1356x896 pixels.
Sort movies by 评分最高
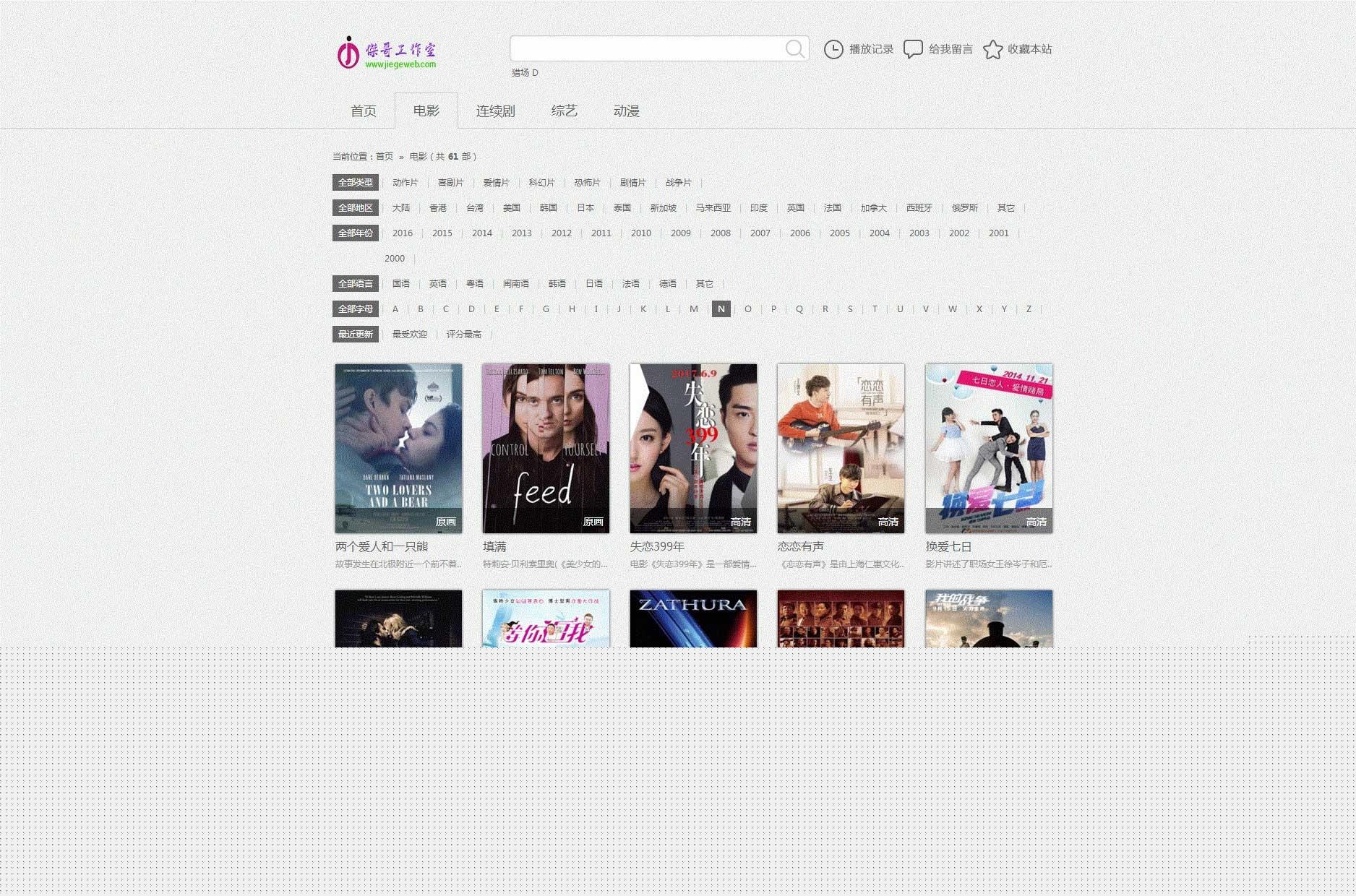click(463, 335)
